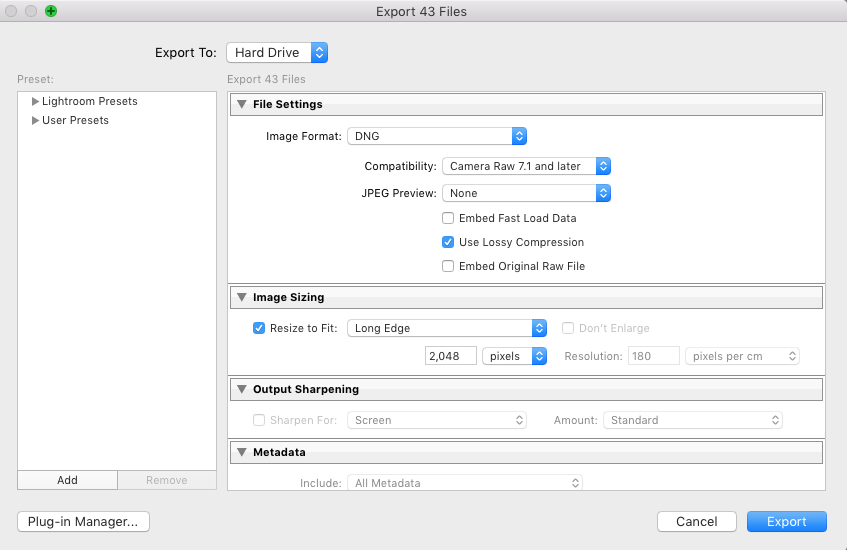Open the Long Edge resize dropdown
The height and width of the screenshot is (550, 847).
(x=447, y=328)
